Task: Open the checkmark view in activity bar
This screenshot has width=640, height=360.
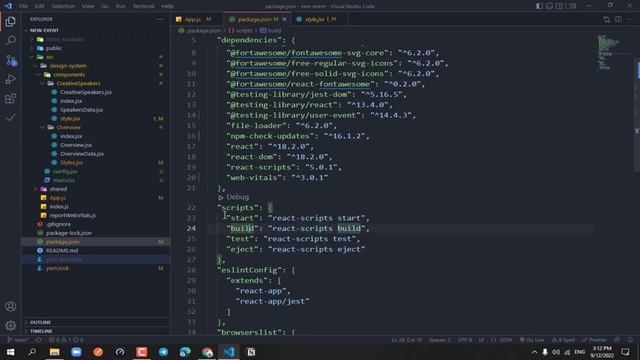Action: [11, 118]
